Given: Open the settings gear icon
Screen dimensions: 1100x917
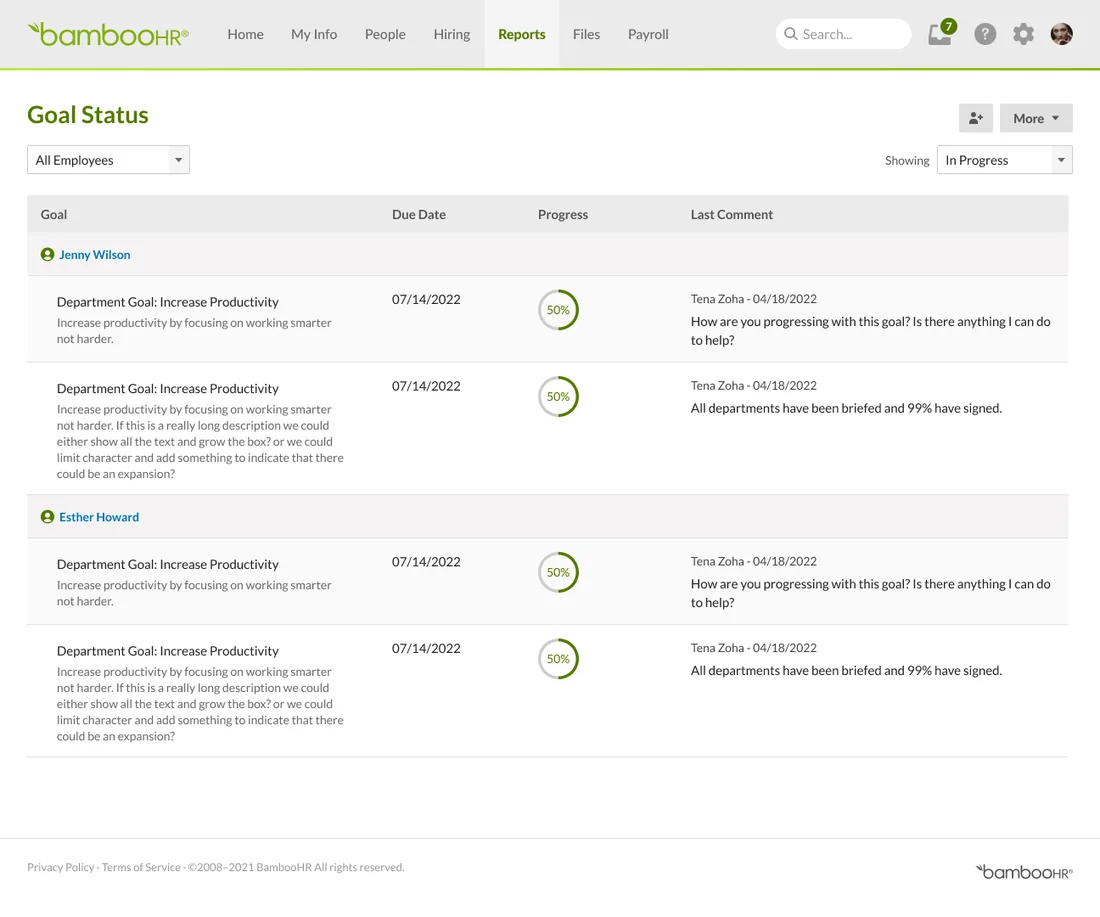Looking at the screenshot, I should (x=1024, y=34).
